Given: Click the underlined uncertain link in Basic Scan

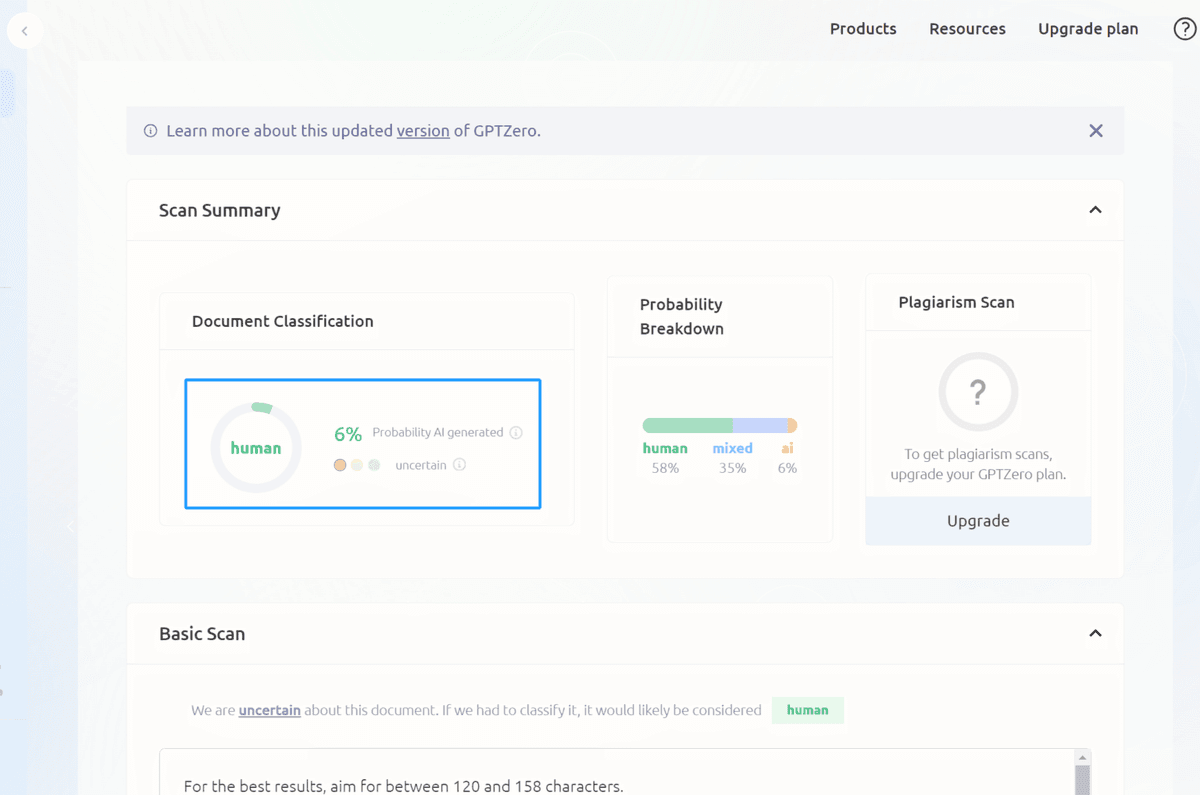Looking at the screenshot, I should [x=270, y=710].
